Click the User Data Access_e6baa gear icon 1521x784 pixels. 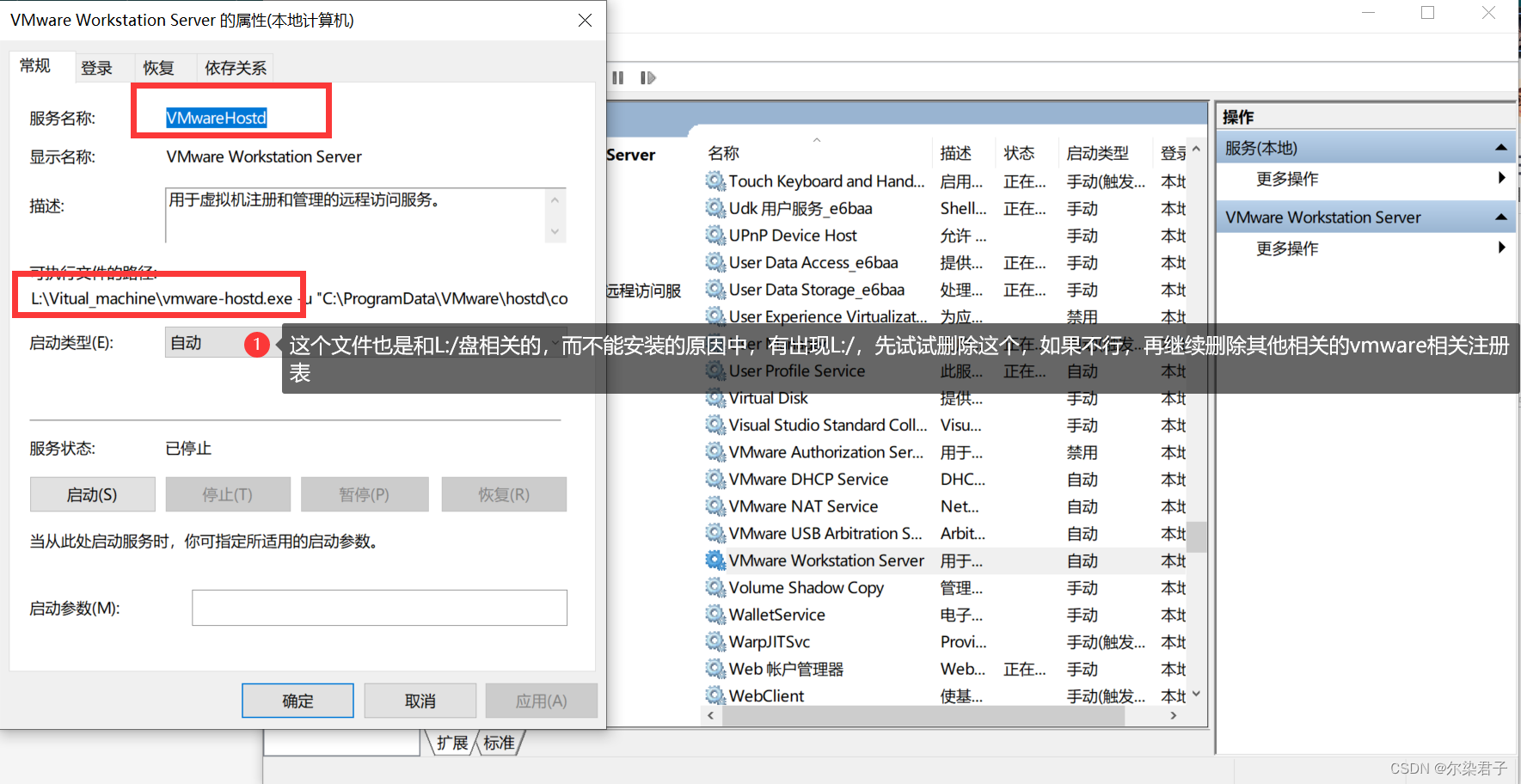coord(715,262)
